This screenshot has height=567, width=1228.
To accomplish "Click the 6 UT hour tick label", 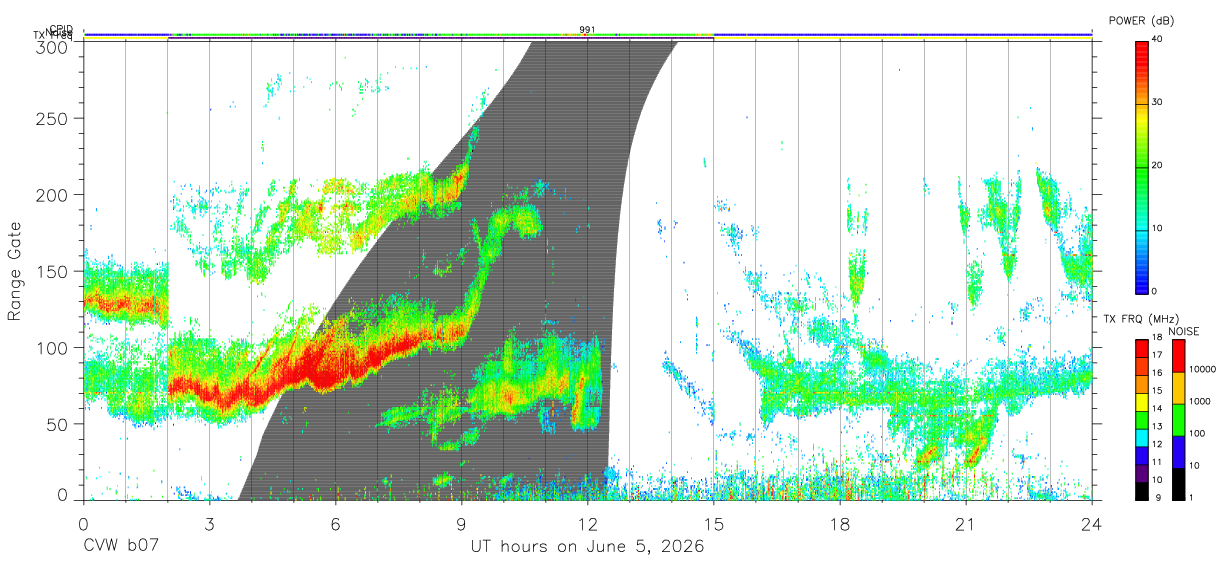I will 335,523.
